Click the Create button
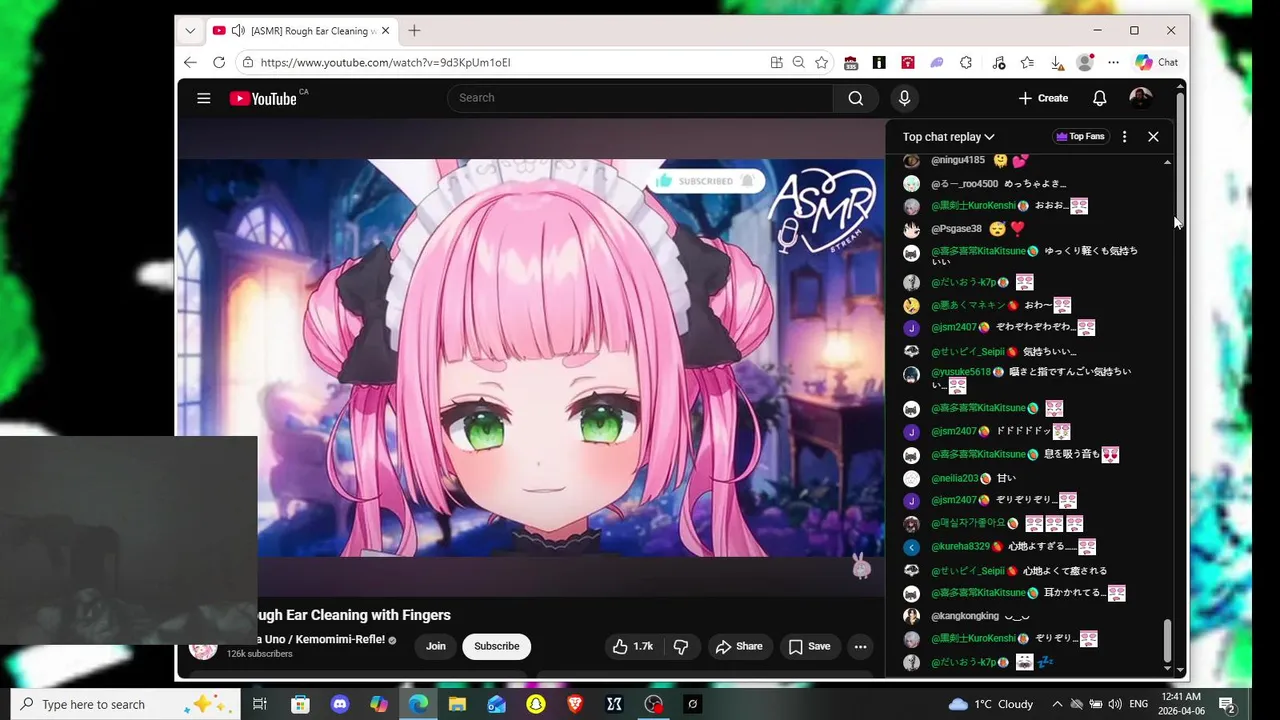The image size is (1280, 720). (x=1043, y=98)
